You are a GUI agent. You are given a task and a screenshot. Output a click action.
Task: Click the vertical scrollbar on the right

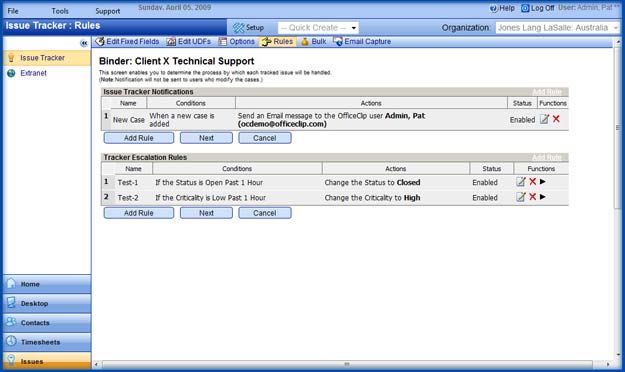(x=618, y=128)
